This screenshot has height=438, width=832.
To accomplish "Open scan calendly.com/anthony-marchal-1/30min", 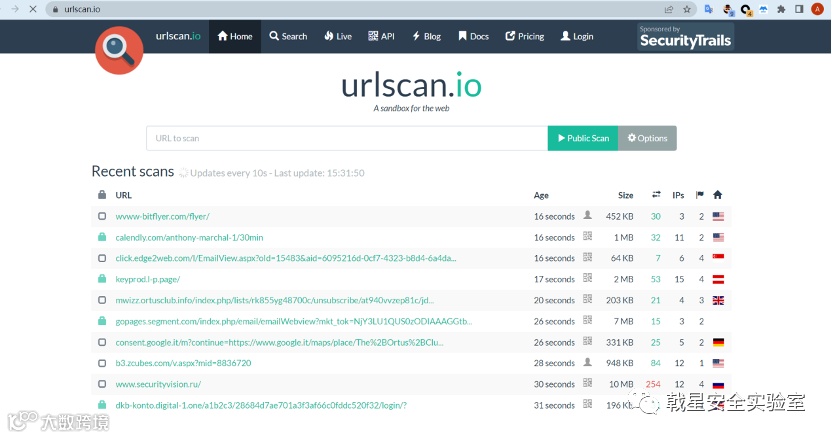I will coord(189,237).
